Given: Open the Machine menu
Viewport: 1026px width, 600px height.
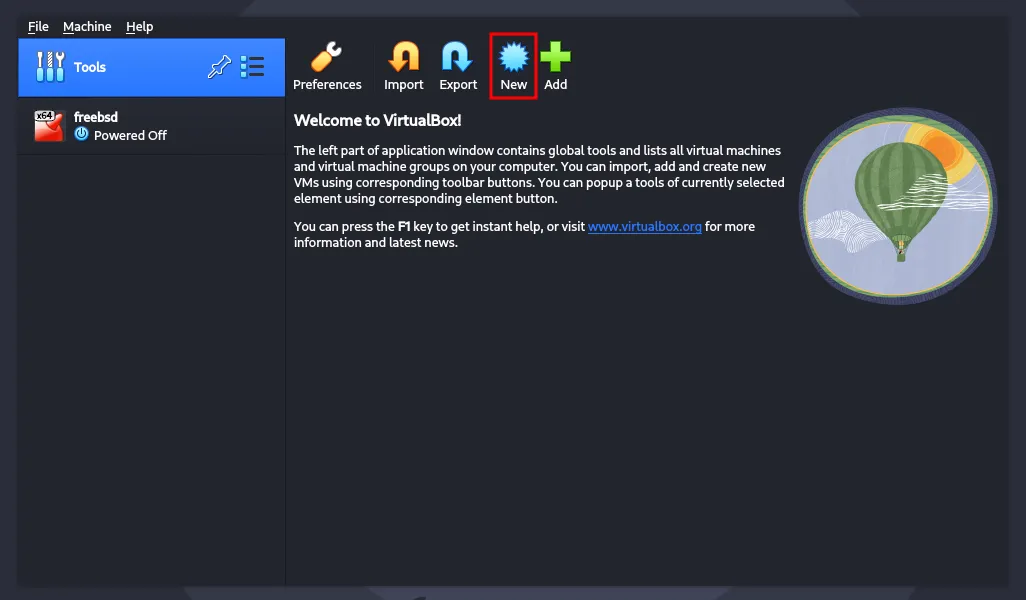Looking at the screenshot, I should (87, 27).
